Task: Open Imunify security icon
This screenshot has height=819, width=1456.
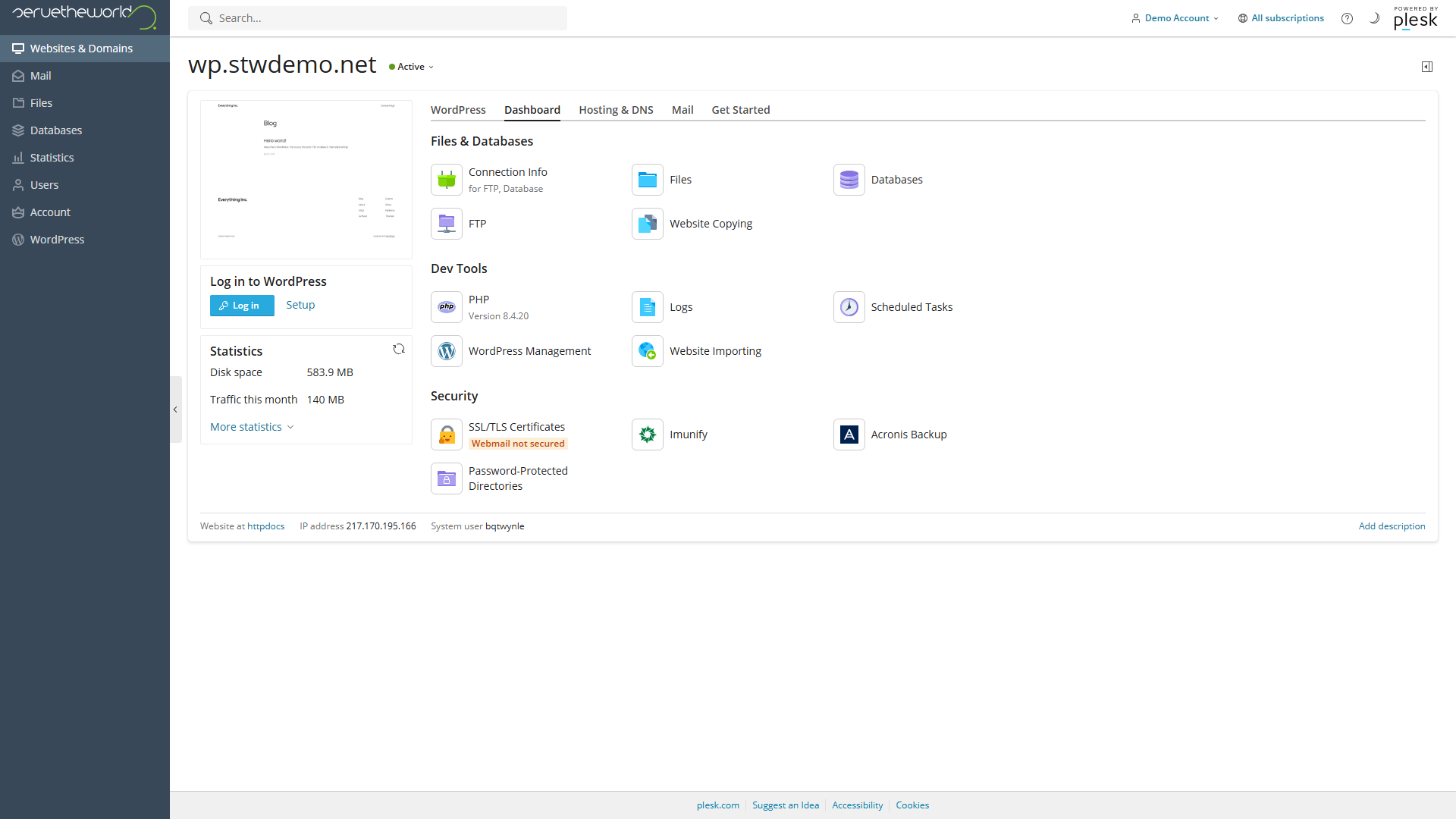Action: point(648,435)
